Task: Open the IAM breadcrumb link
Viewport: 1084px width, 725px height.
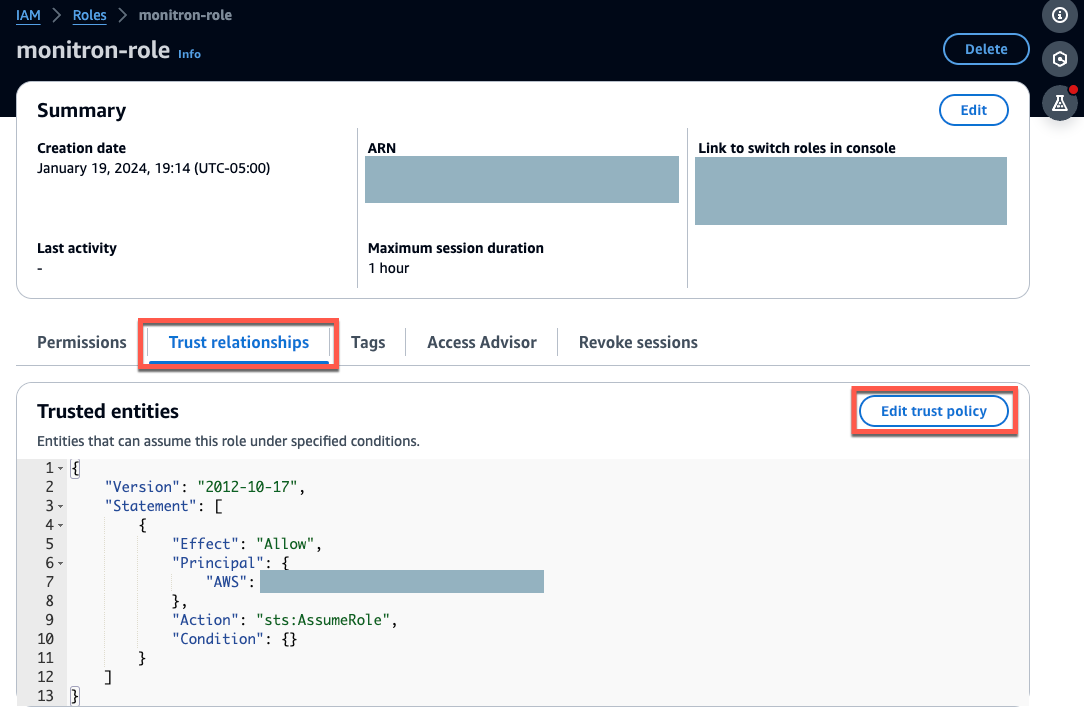Action: pos(28,15)
